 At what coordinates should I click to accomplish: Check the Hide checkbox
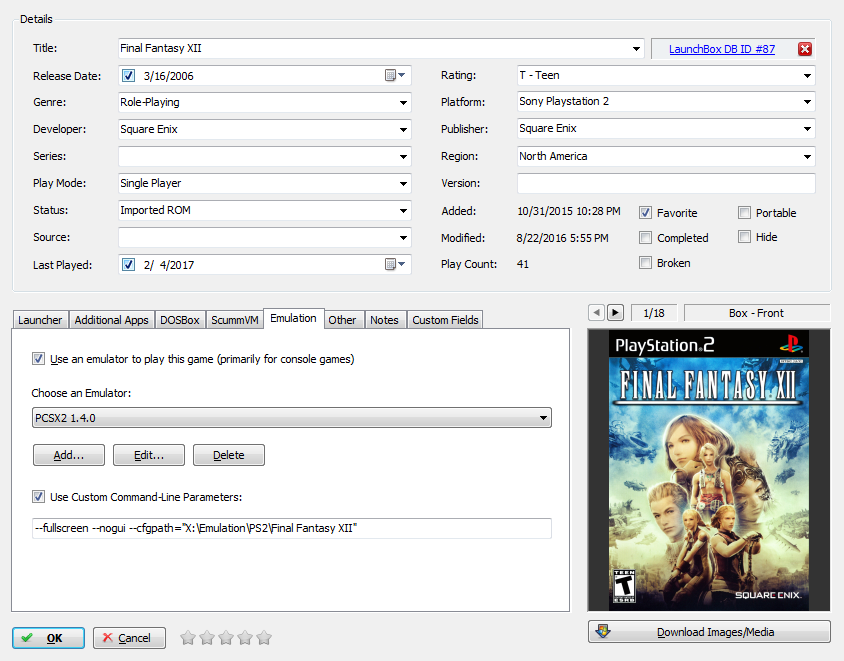point(744,237)
